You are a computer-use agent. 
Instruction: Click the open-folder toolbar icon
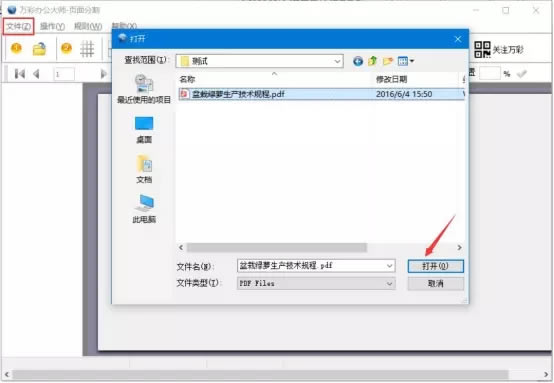point(39,49)
